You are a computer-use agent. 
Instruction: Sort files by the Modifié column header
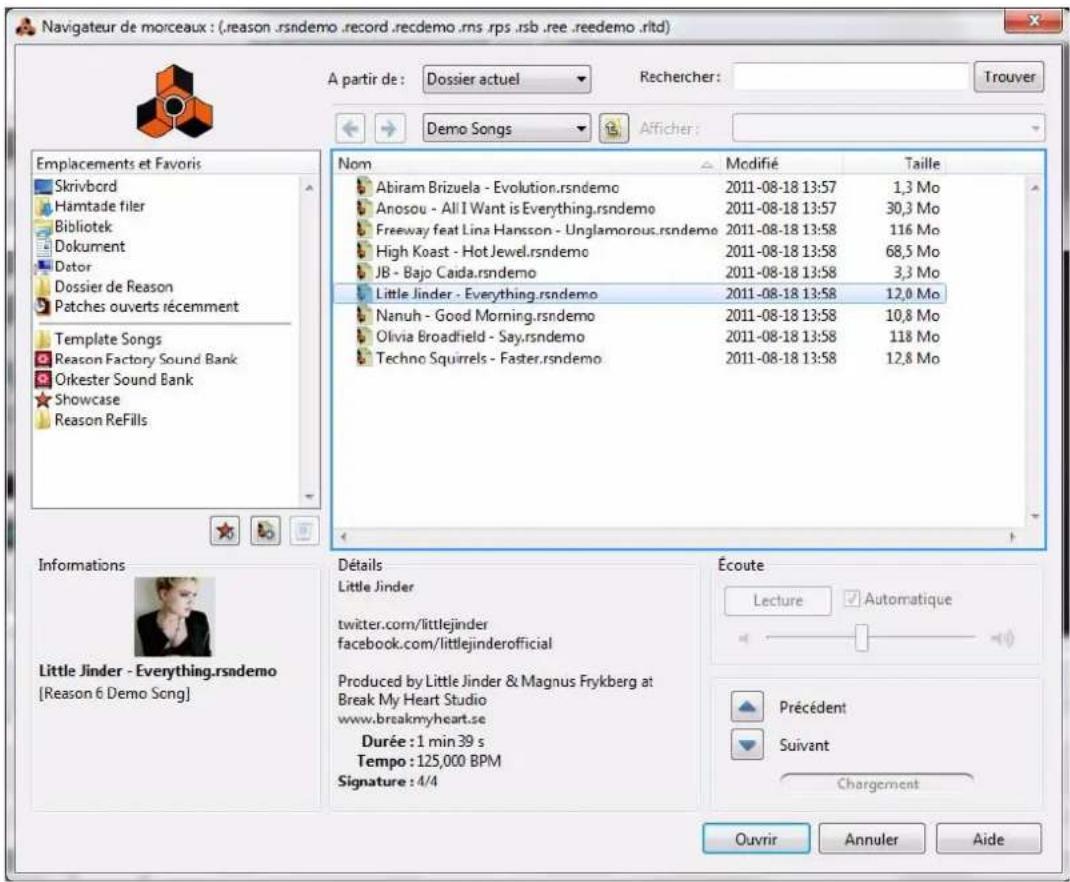coord(781,164)
